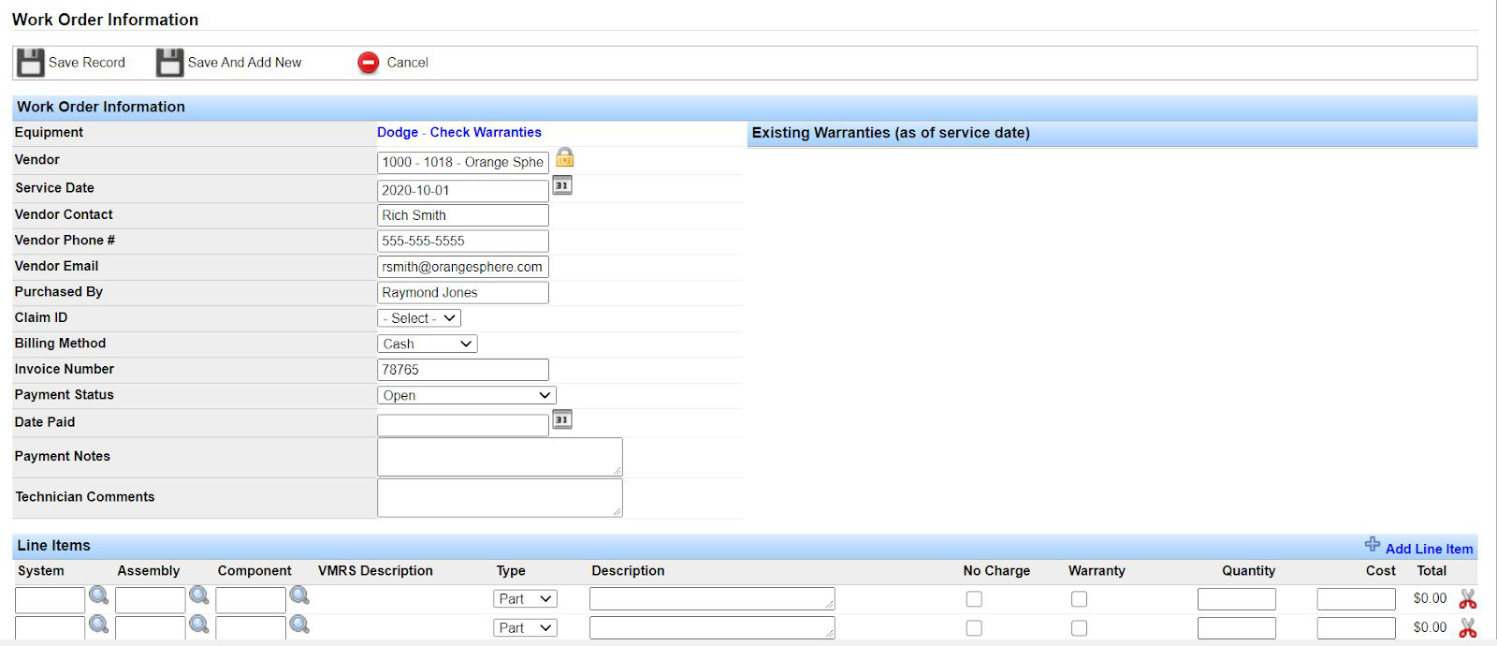Viewport: 1497px width, 646px height.
Task: Click the red Cancel icon
Action: click(x=369, y=62)
